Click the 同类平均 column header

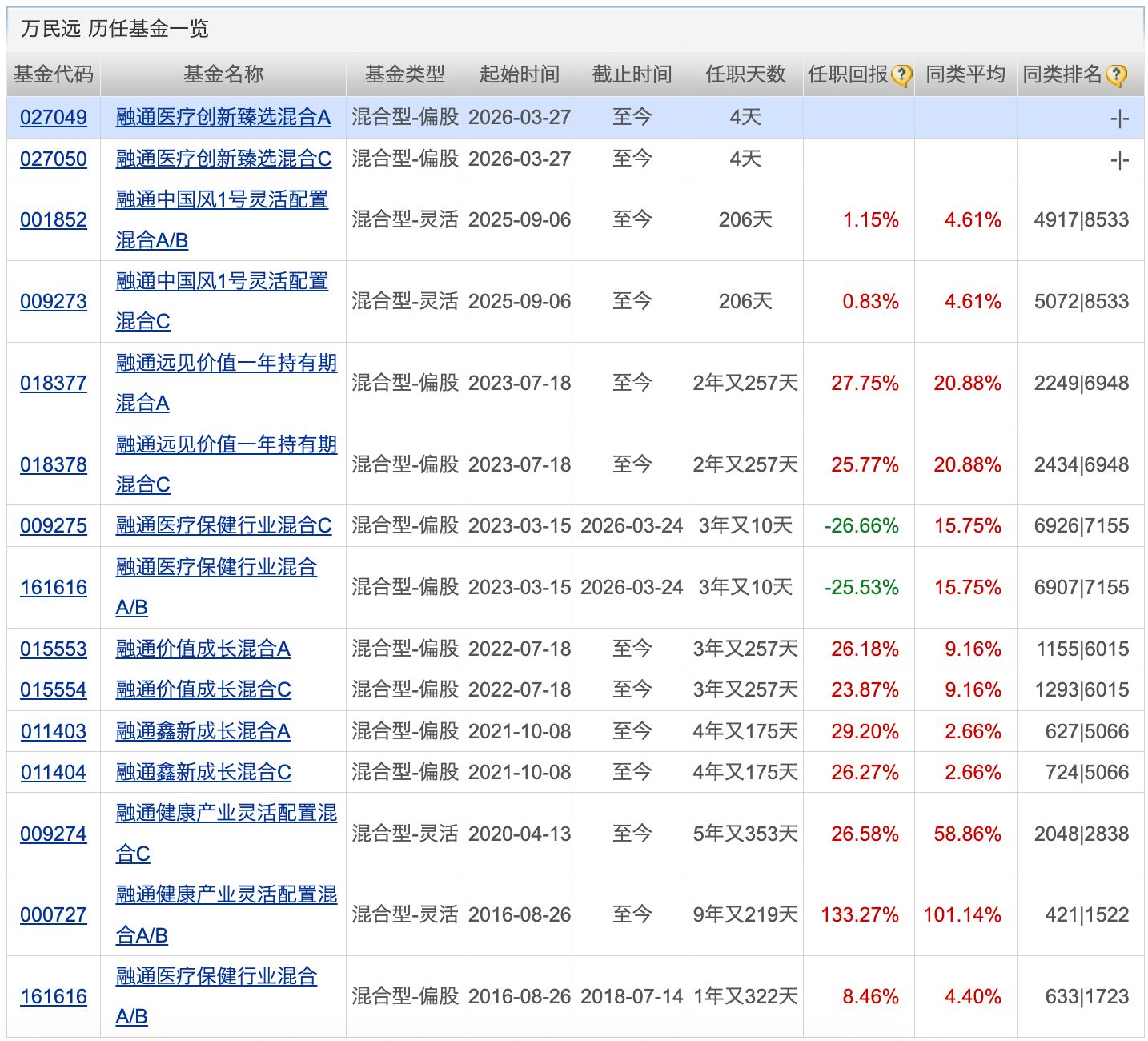pyautogui.click(x=965, y=74)
